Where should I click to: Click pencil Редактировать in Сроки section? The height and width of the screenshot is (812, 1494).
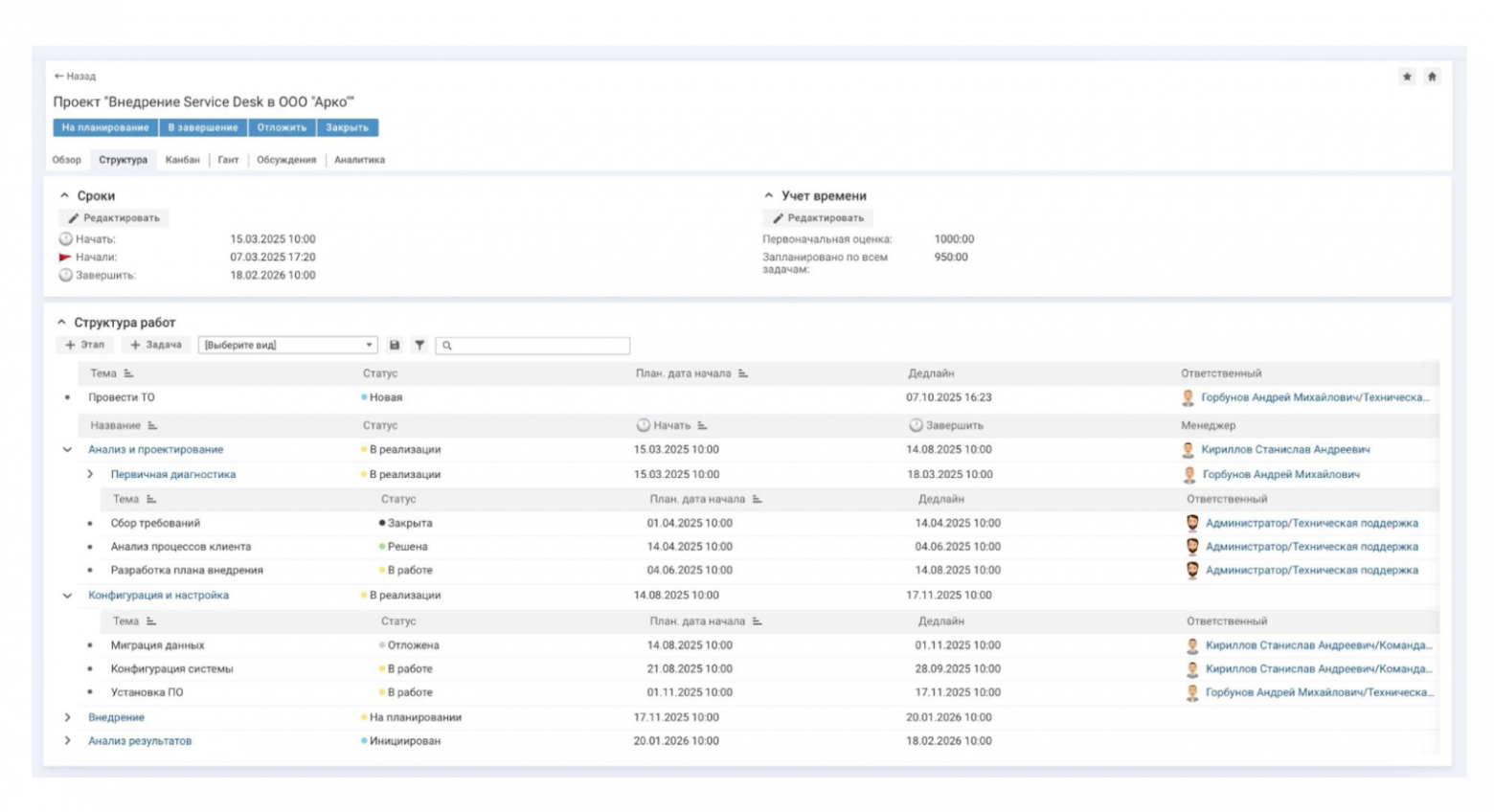click(114, 218)
